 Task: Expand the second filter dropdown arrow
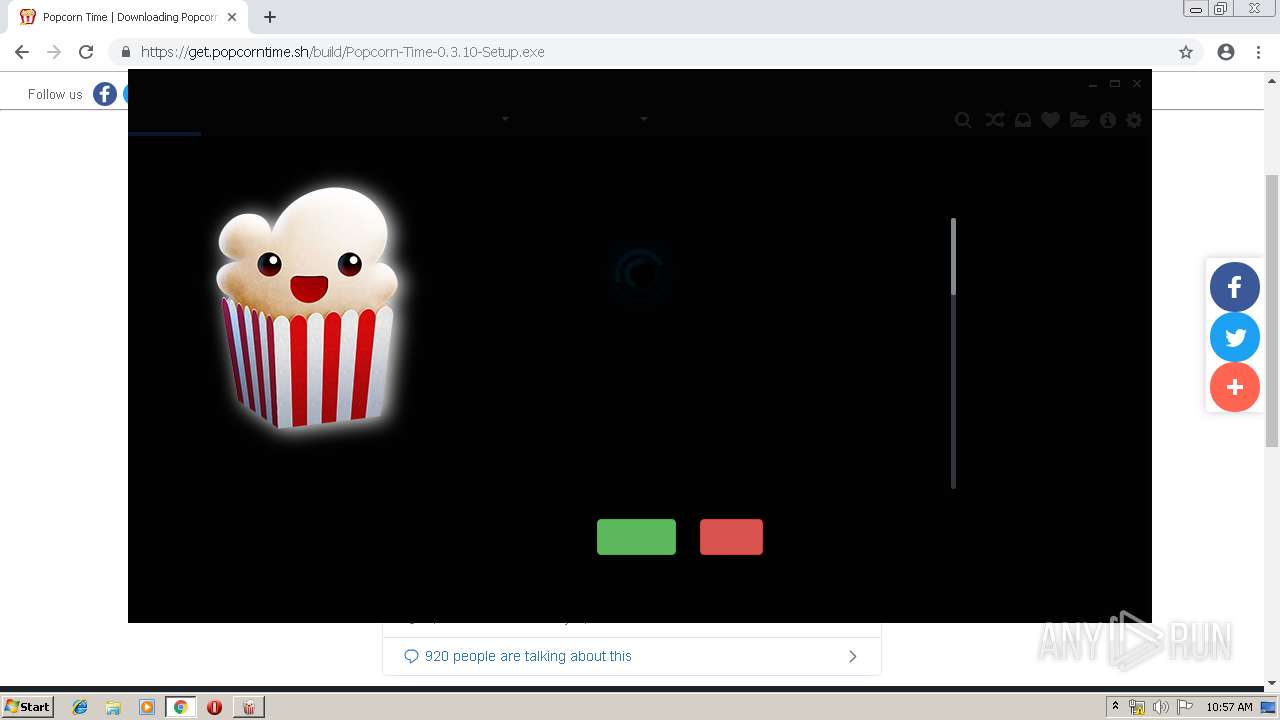click(x=643, y=119)
